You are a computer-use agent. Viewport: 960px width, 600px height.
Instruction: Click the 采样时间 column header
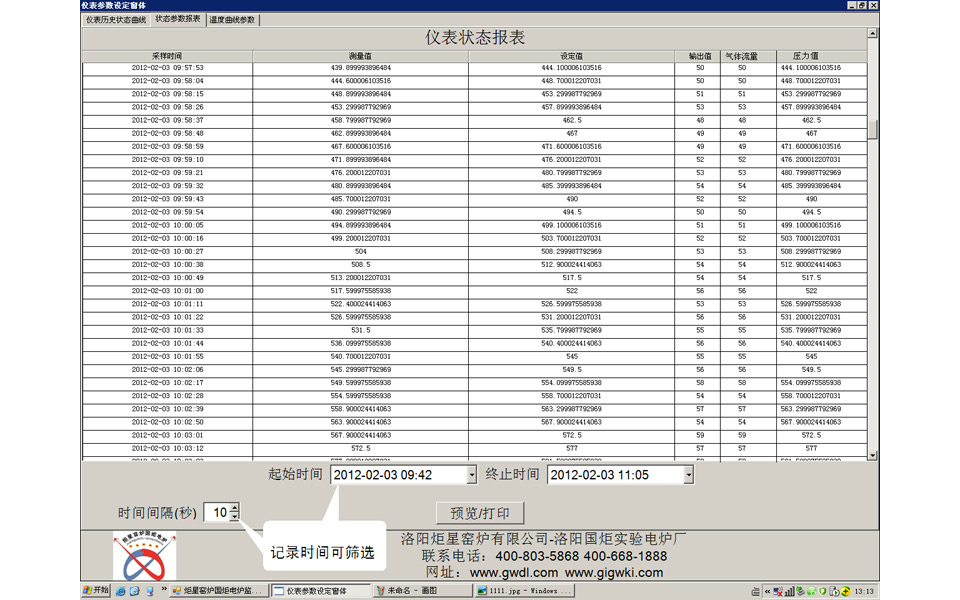[x=166, y=56]
